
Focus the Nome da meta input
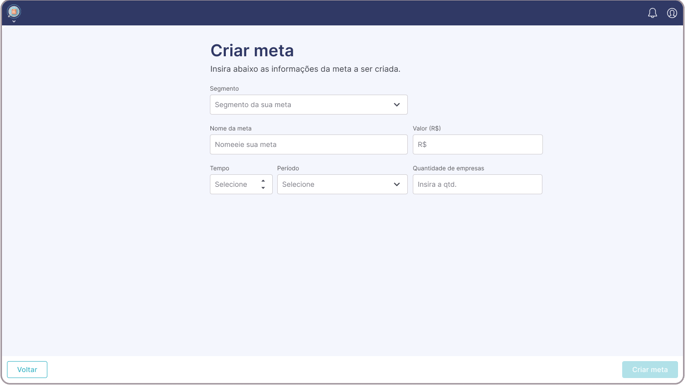point(308,145)
